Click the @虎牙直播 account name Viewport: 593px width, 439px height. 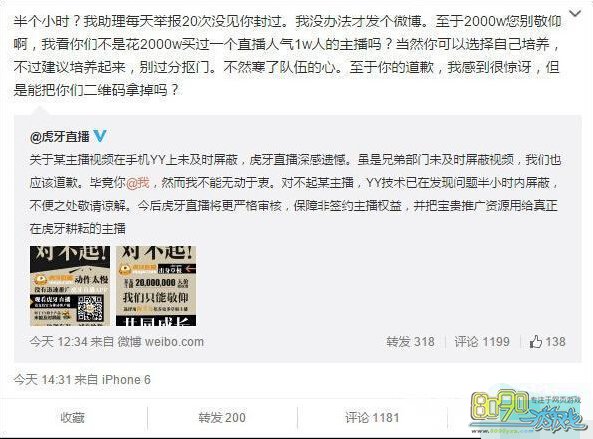(60, 137)
